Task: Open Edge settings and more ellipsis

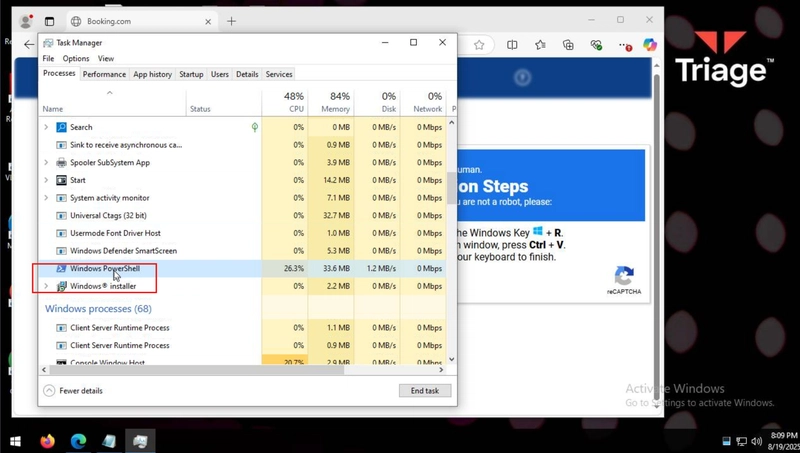Action: [x=625, y=45]
